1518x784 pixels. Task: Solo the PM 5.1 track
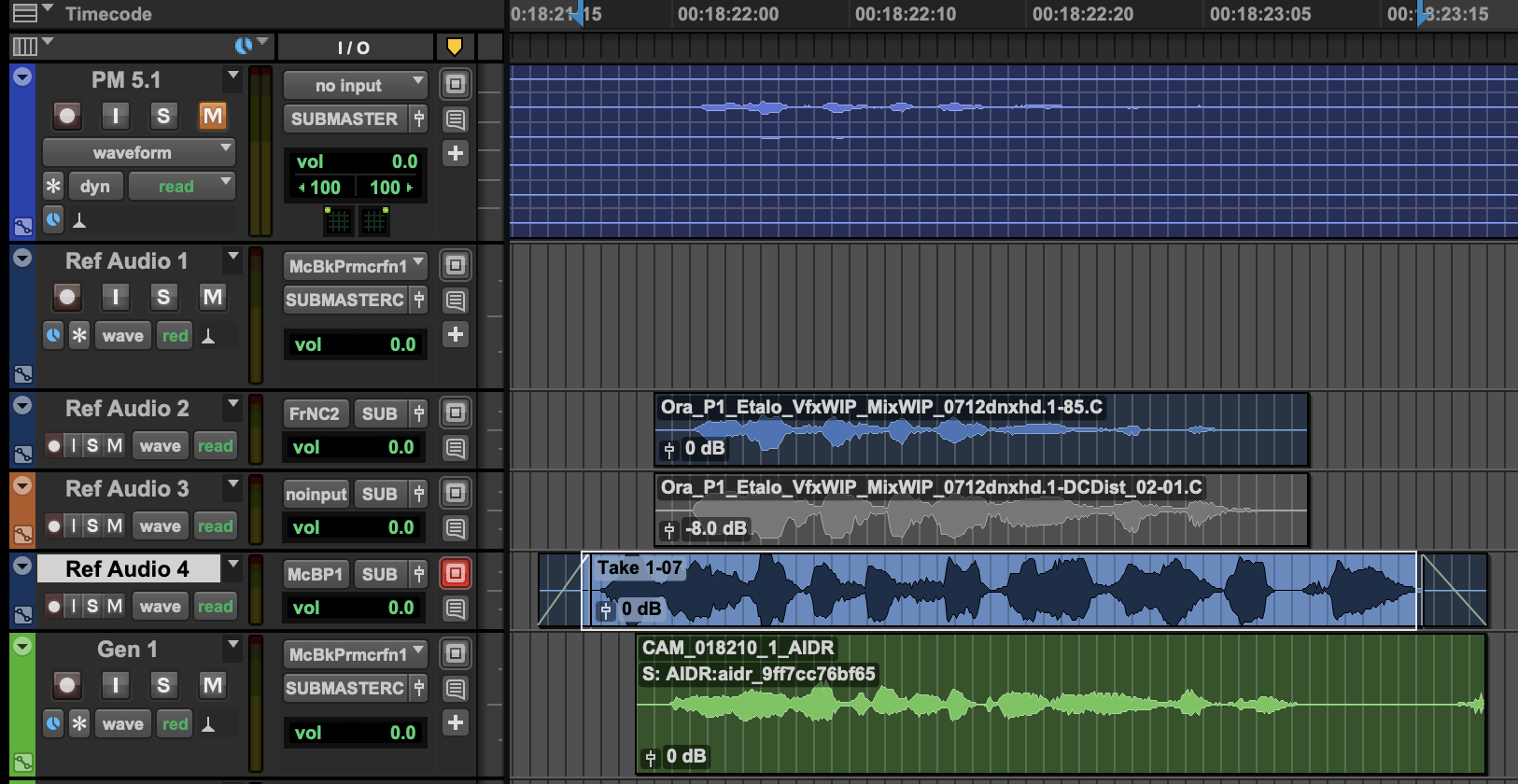[x=163, y=116]
